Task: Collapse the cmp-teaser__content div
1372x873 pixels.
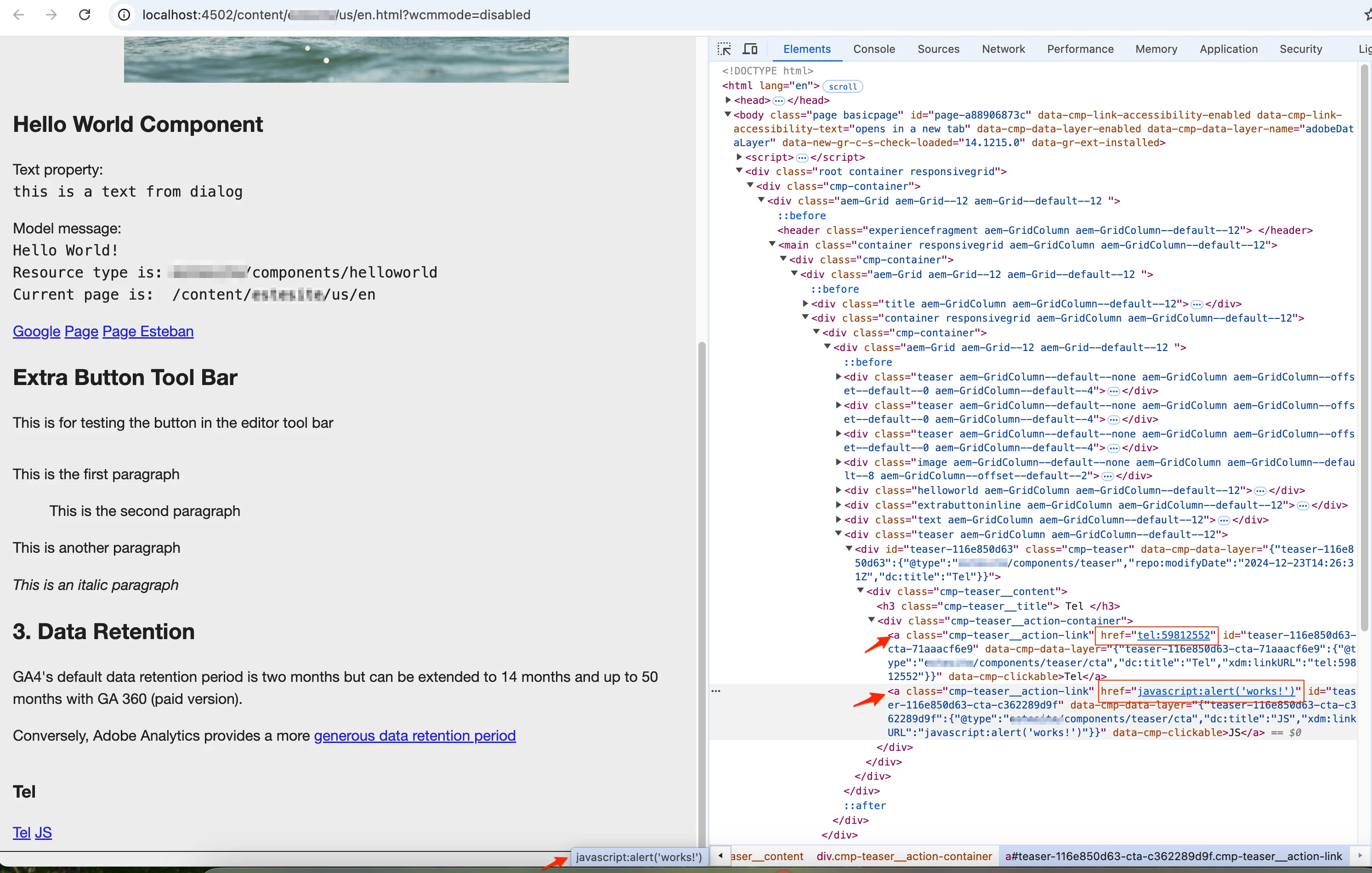Action: click(x=860, y=591)
